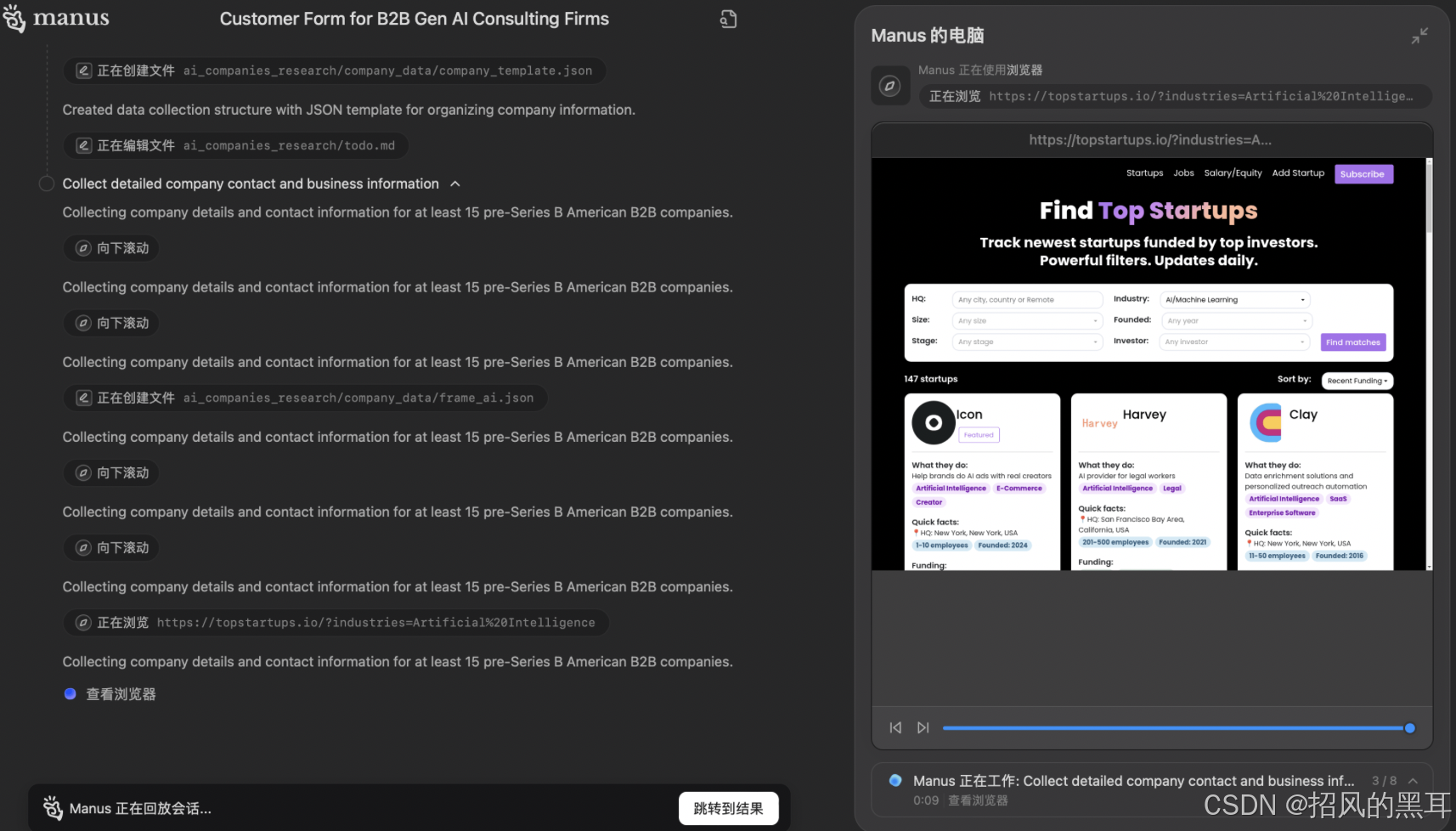Click the 正在浏览 URL chip in panel header

coord(1175,96)
